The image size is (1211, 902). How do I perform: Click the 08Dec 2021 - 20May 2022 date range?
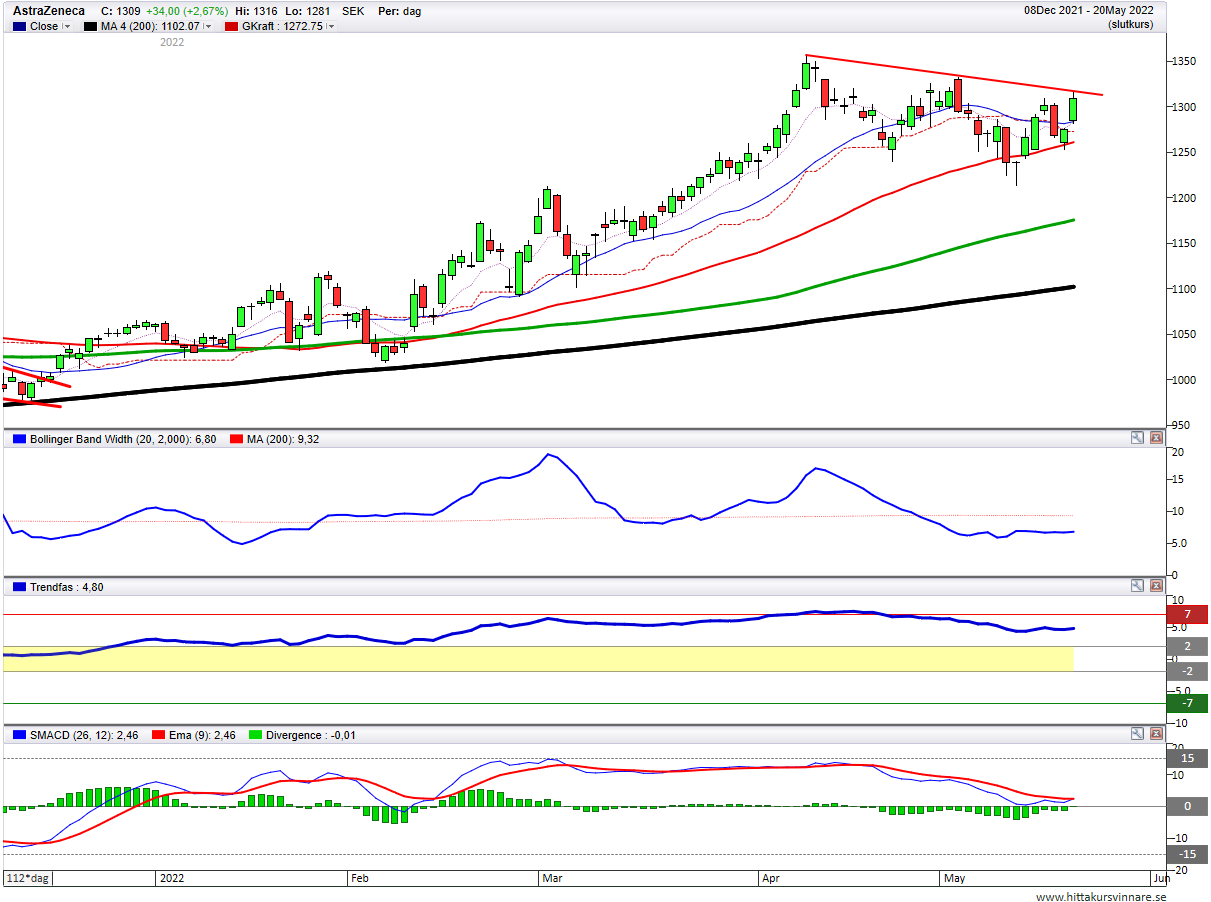[1088, 11]
